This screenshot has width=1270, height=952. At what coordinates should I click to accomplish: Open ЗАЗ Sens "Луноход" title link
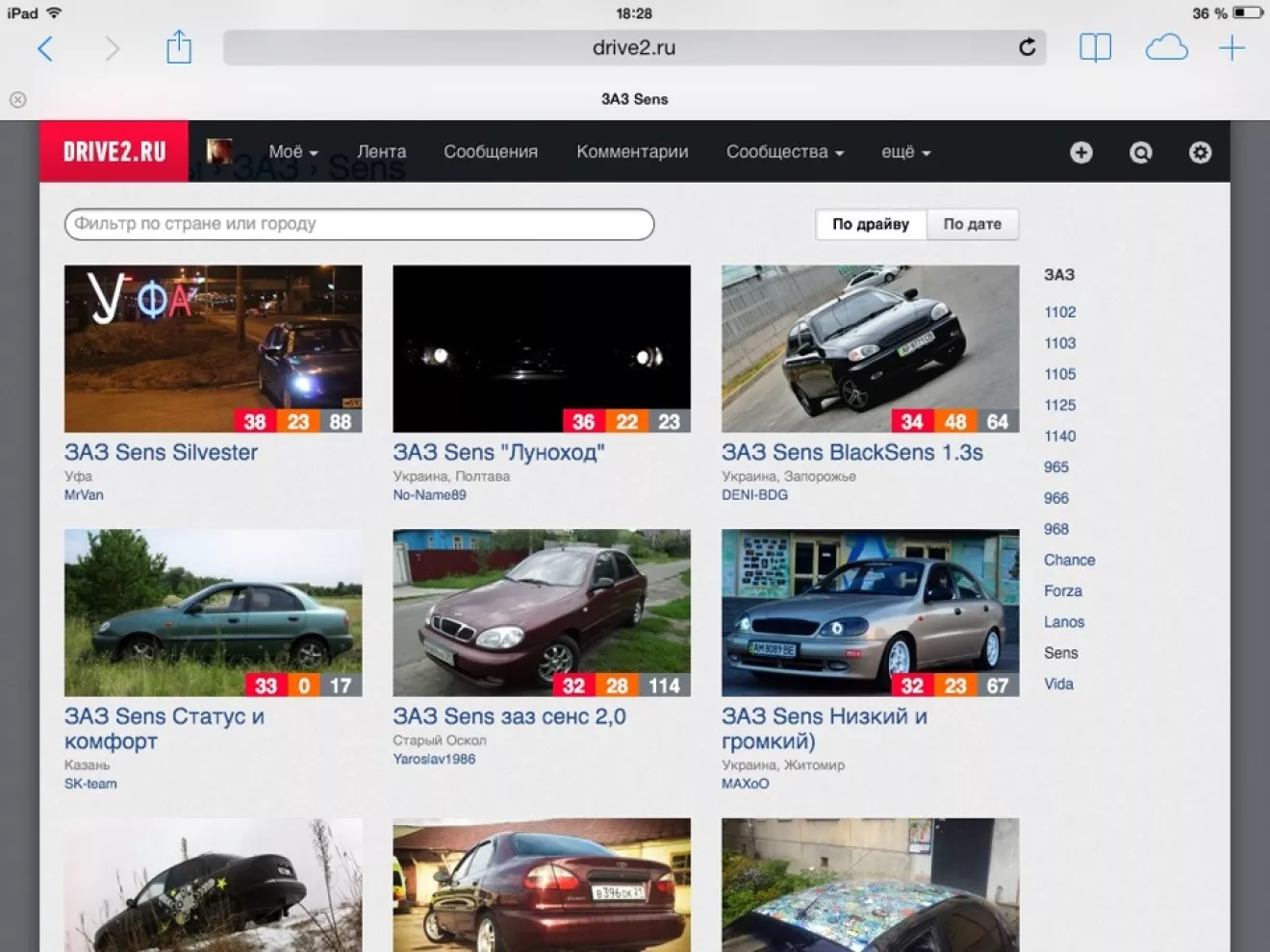tap(498, 452)
